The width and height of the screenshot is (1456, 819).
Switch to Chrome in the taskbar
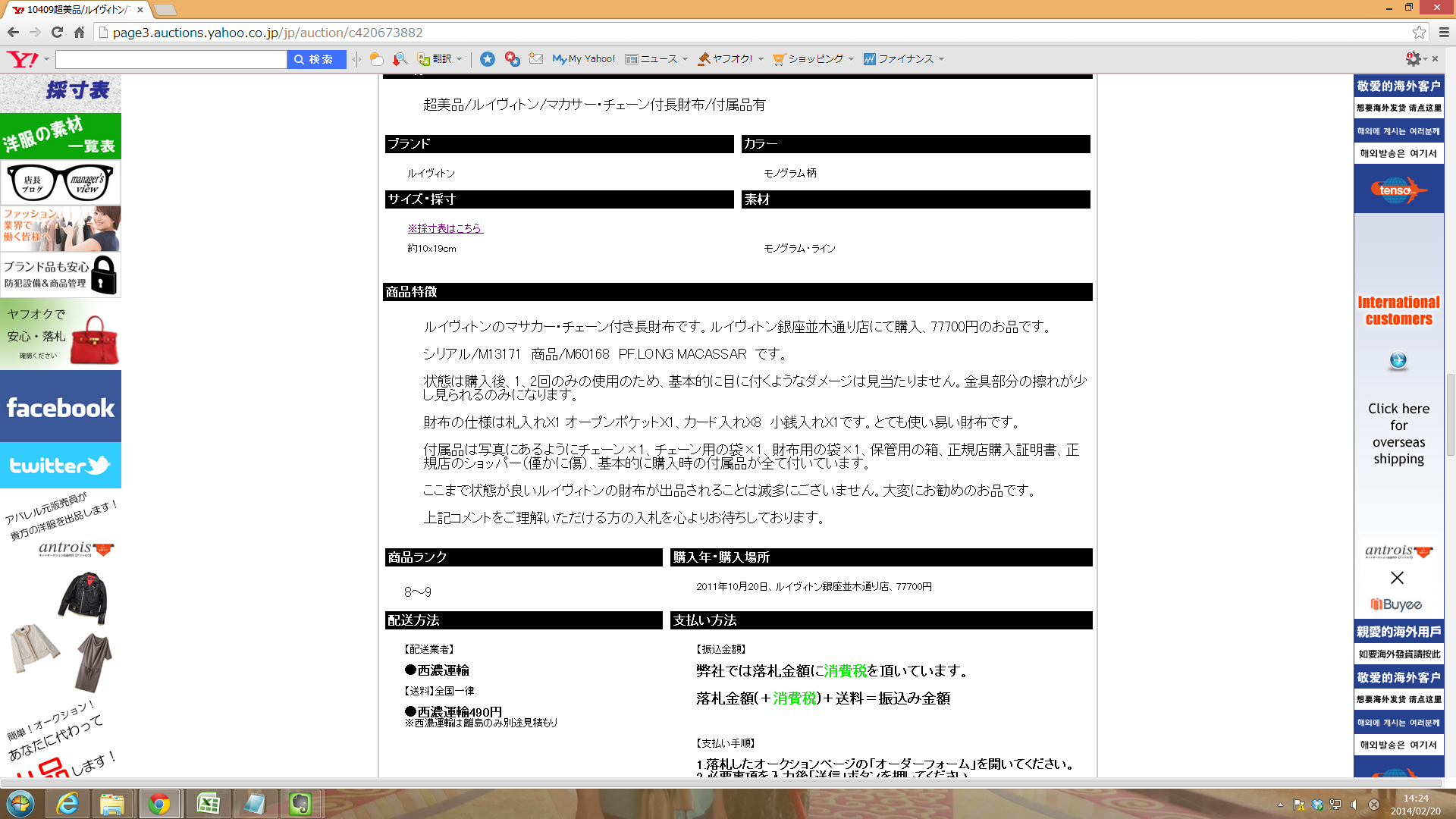pos(159,804)
